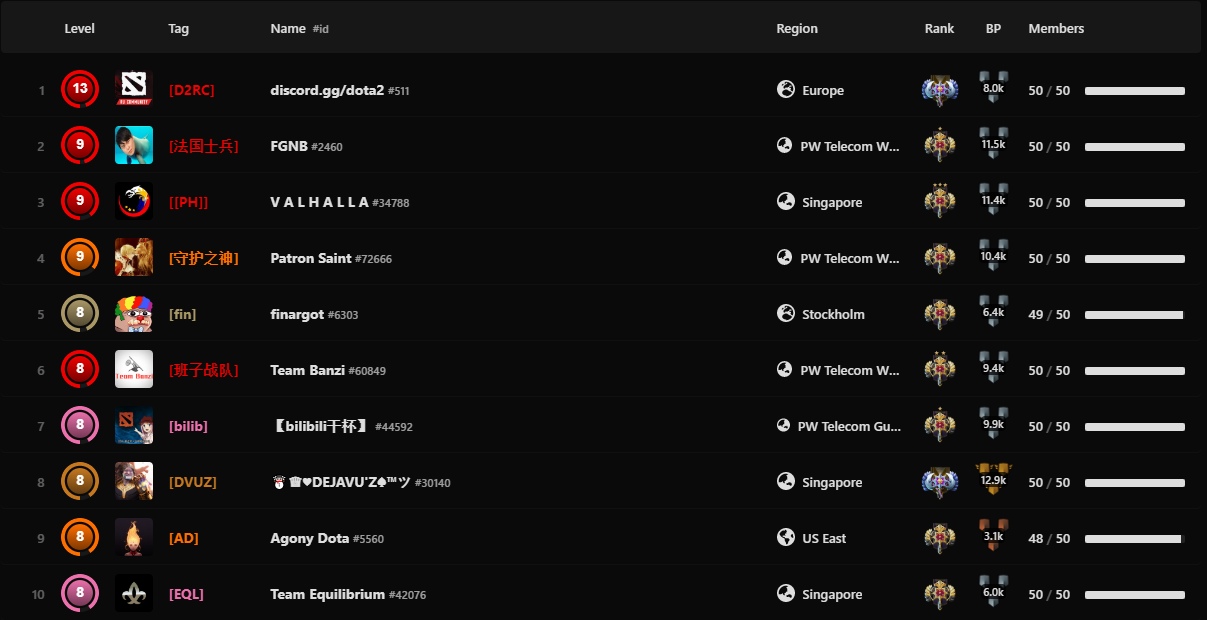Screen dimensions: 1207x620
Task: Click the [D2RC] guild tag
Action: (186, 89)
